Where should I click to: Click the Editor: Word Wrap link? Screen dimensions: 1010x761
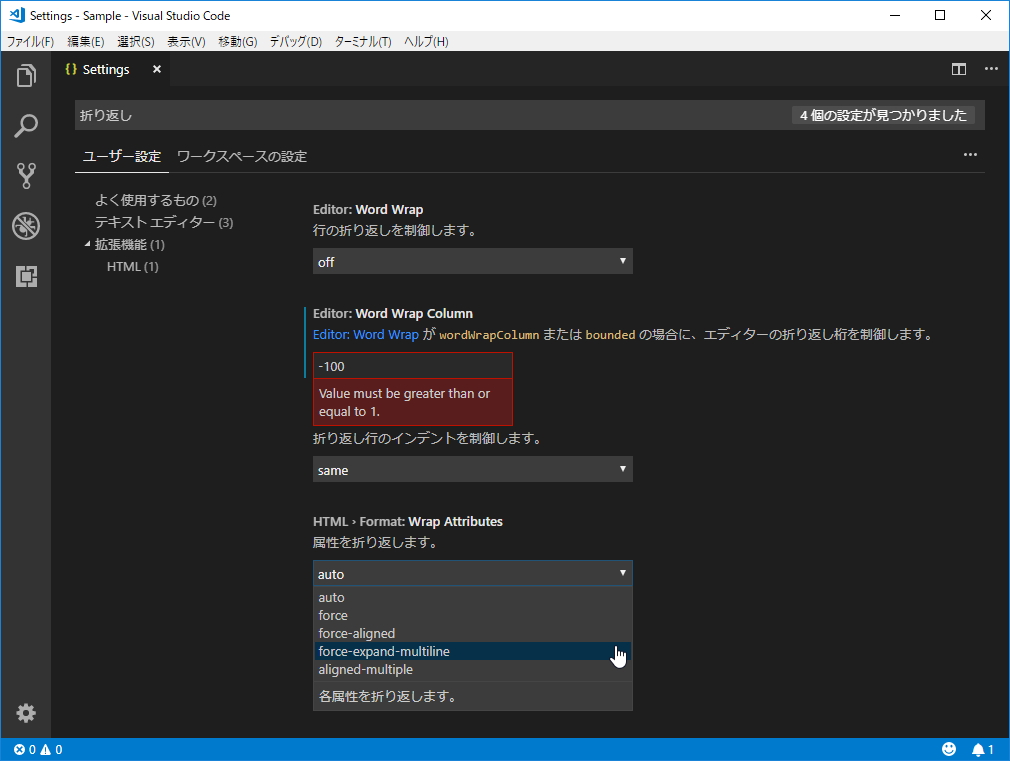coord(365,334)
